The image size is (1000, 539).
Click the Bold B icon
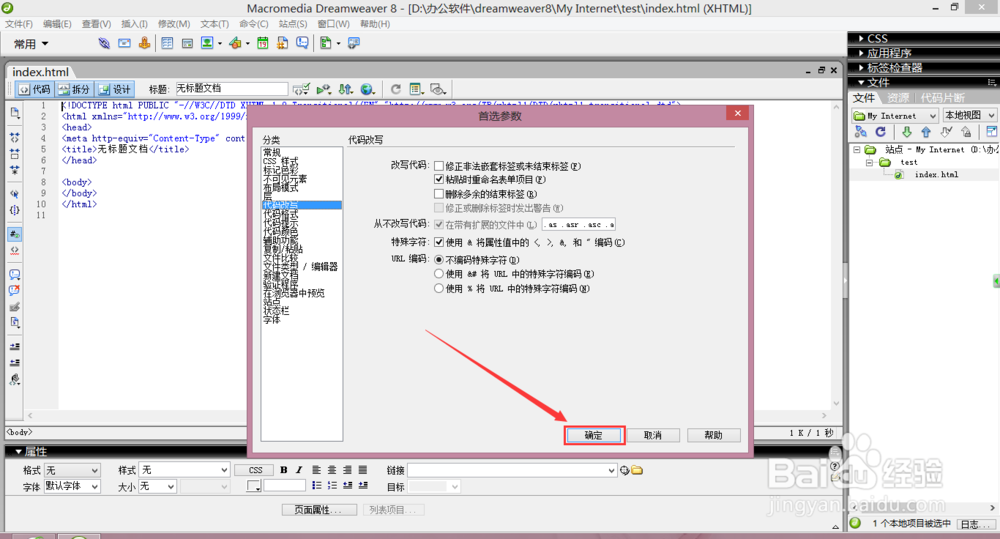[x=284, y=470]
